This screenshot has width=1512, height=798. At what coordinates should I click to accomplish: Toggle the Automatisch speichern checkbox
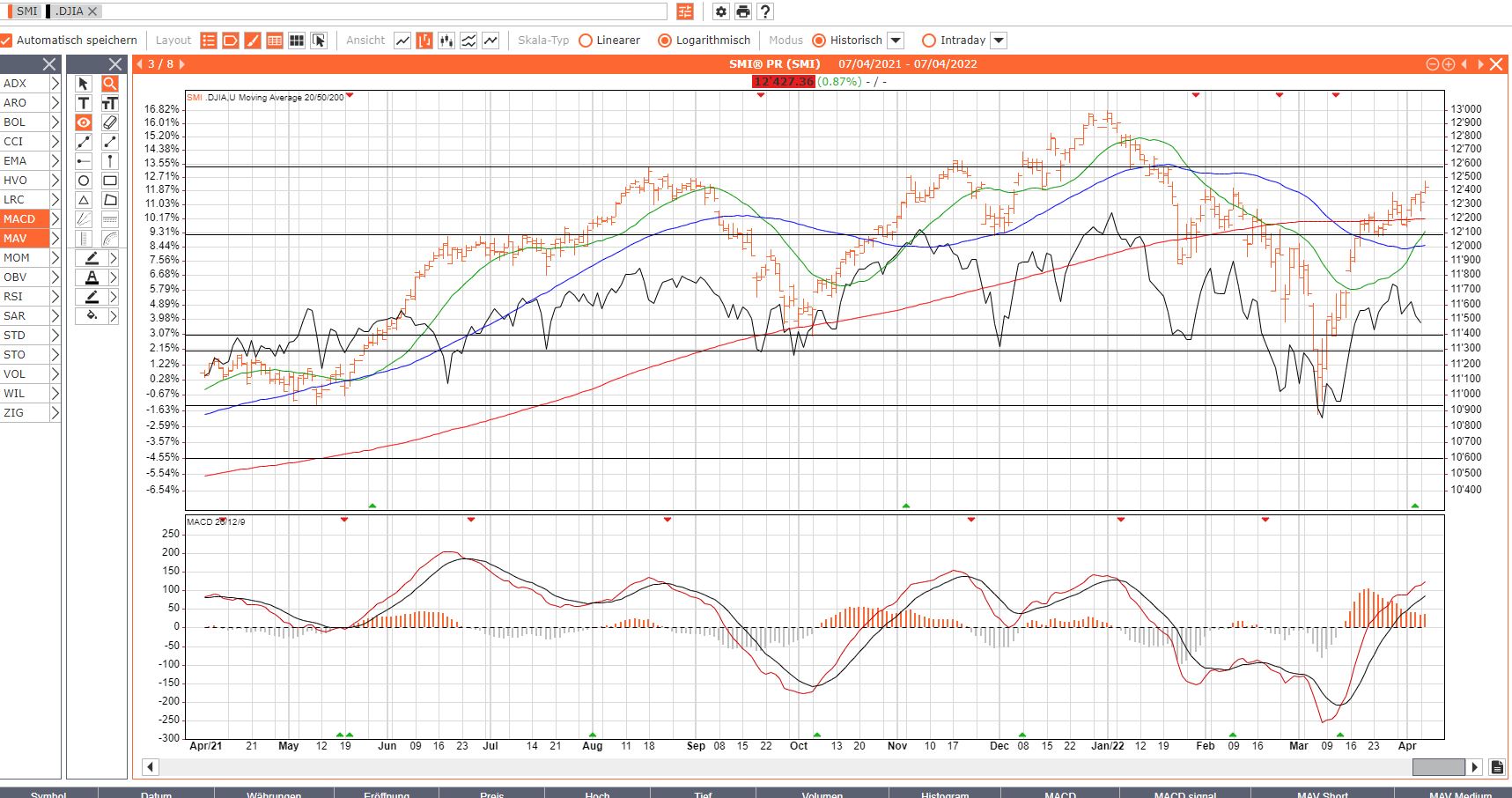[x=7, y=41]
